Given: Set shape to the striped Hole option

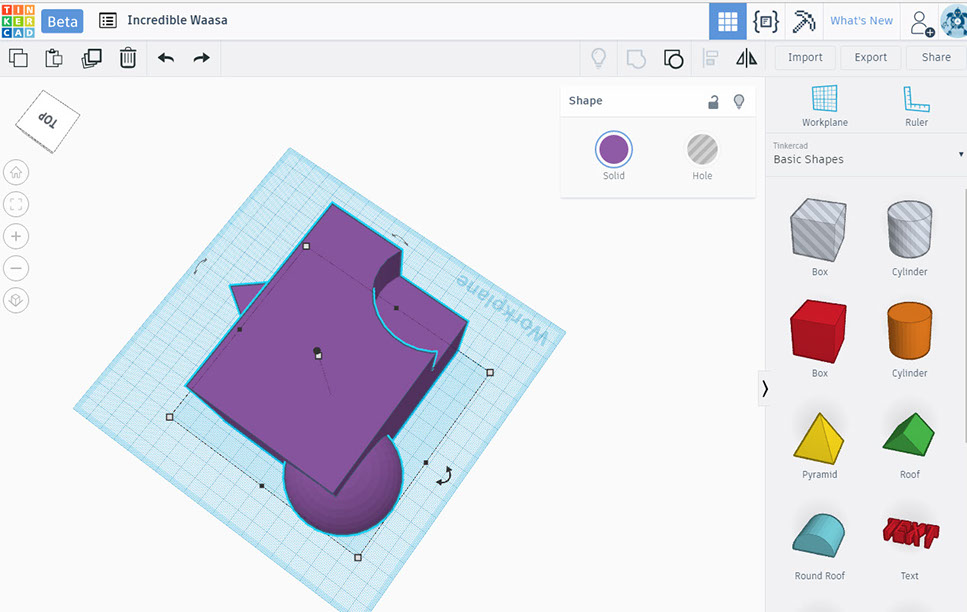Looking at the screenshot, I should pos(702,149).
